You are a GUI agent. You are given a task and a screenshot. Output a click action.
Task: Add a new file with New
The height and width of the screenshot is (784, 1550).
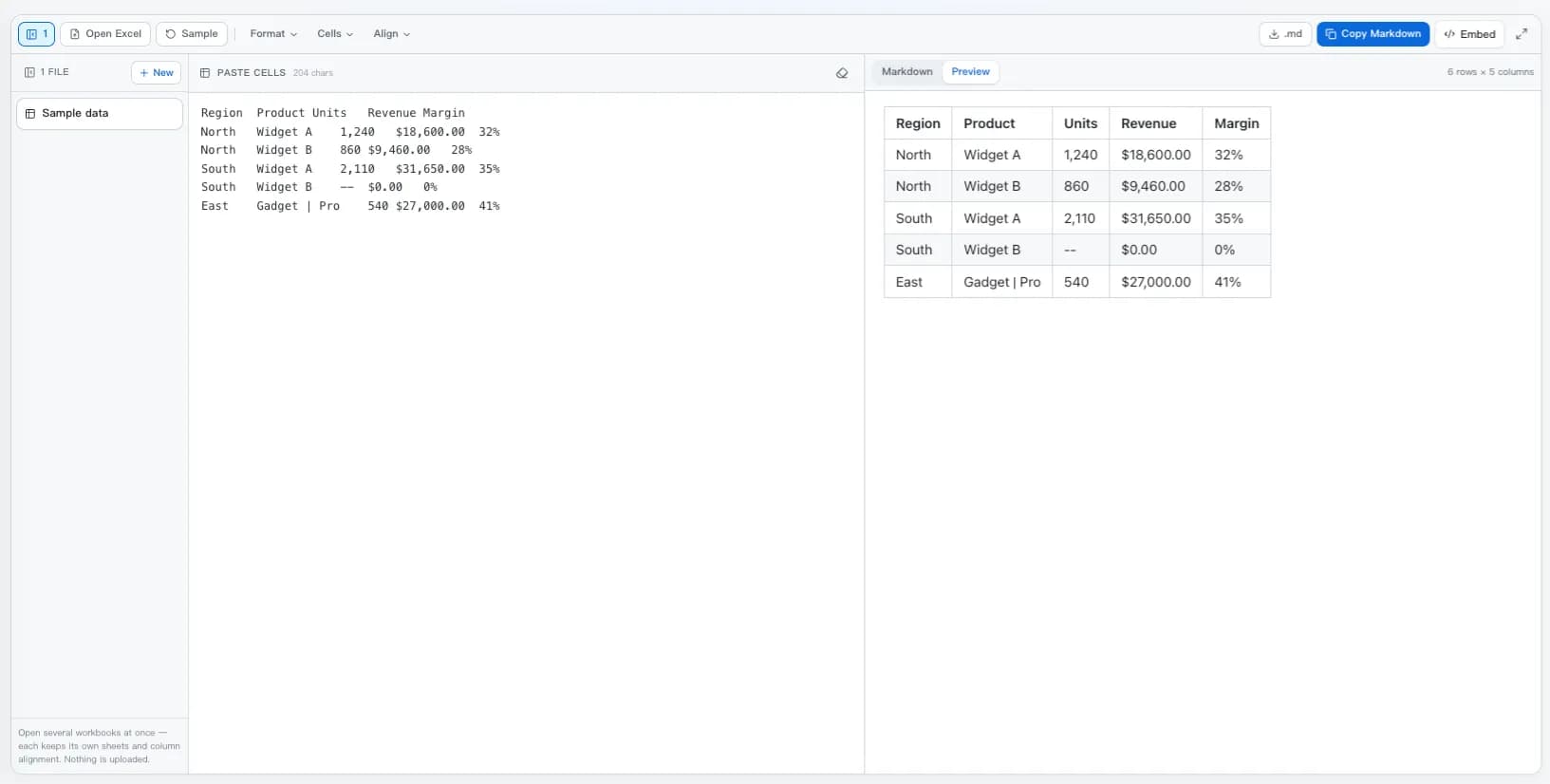(x=157, y=73)
